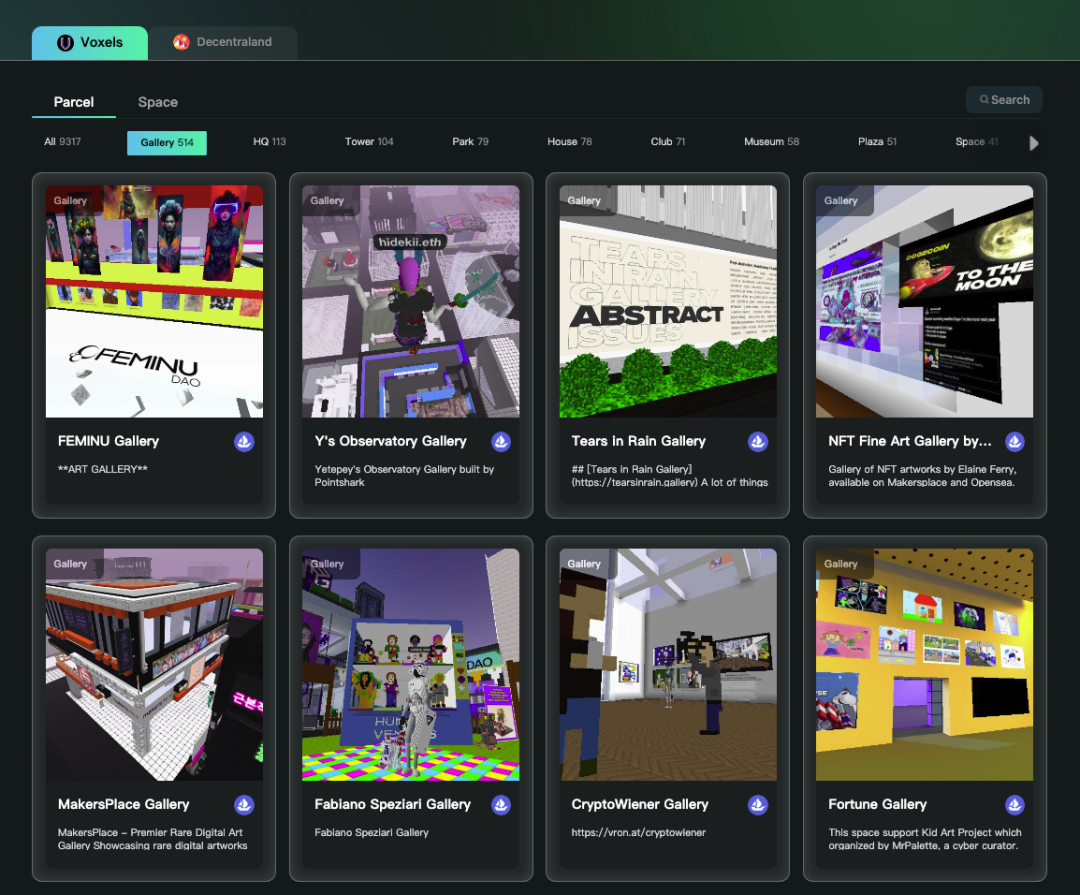The height and width of the screenshot is (895, 1080).
Task: Filter by House 78 category
Action: click(570, 142)
